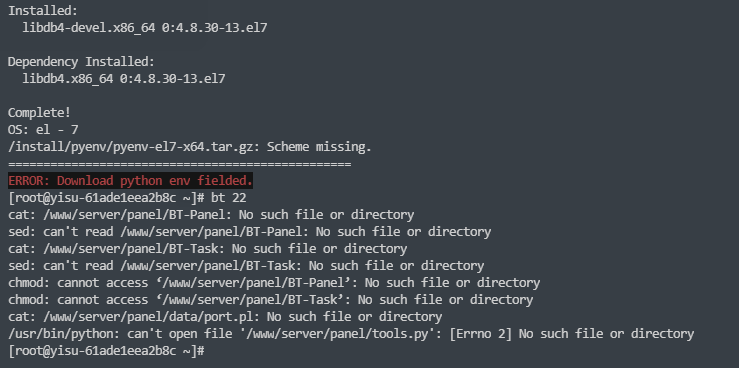Viewport: 739px width, 368px height.
Task: Click the 'Complete!' output line
Action: [39, 113]
